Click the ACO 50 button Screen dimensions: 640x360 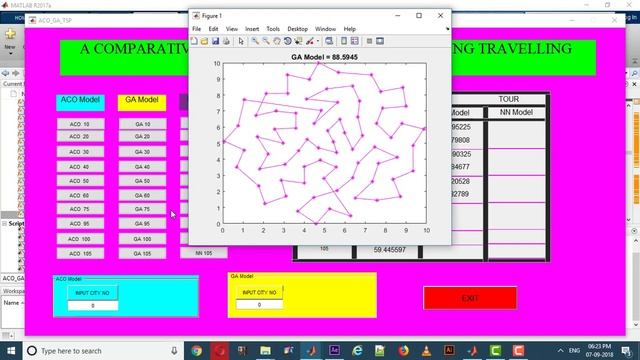[x=80, y=180]
